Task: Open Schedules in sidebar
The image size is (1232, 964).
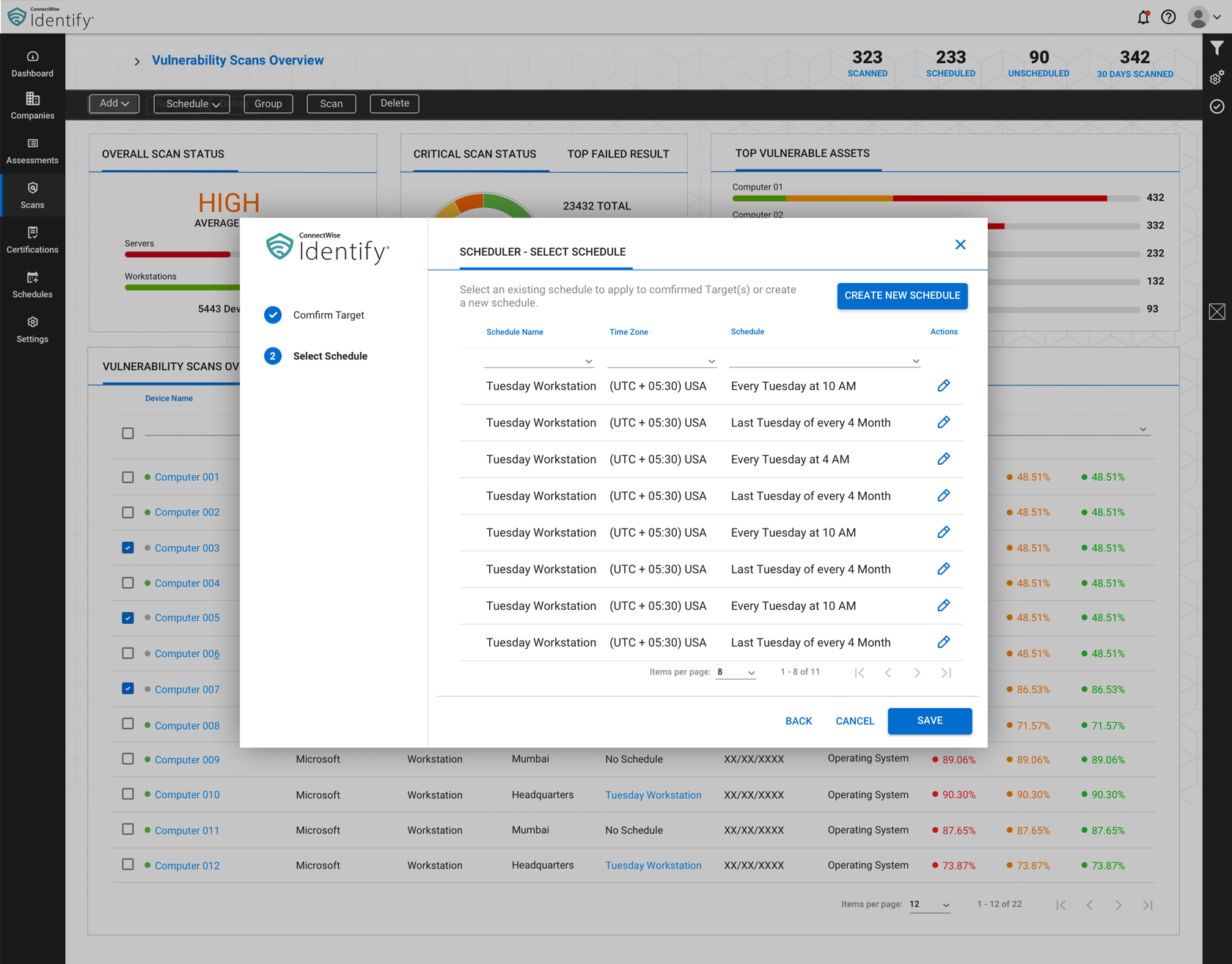Action: click(32, 285)
